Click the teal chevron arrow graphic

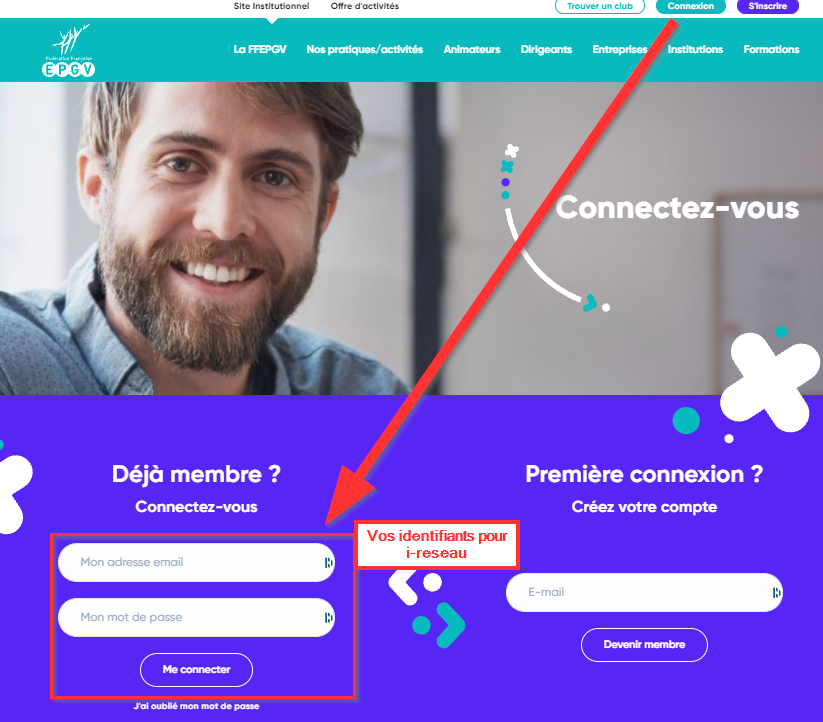click(x=450, y=625)
